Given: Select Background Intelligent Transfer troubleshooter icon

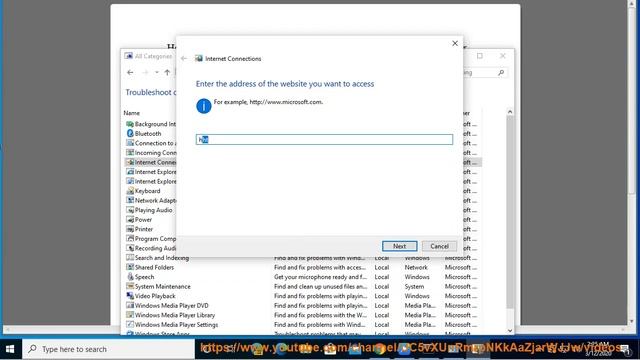Looking at the screenshot, I should [x=130, y=124].
